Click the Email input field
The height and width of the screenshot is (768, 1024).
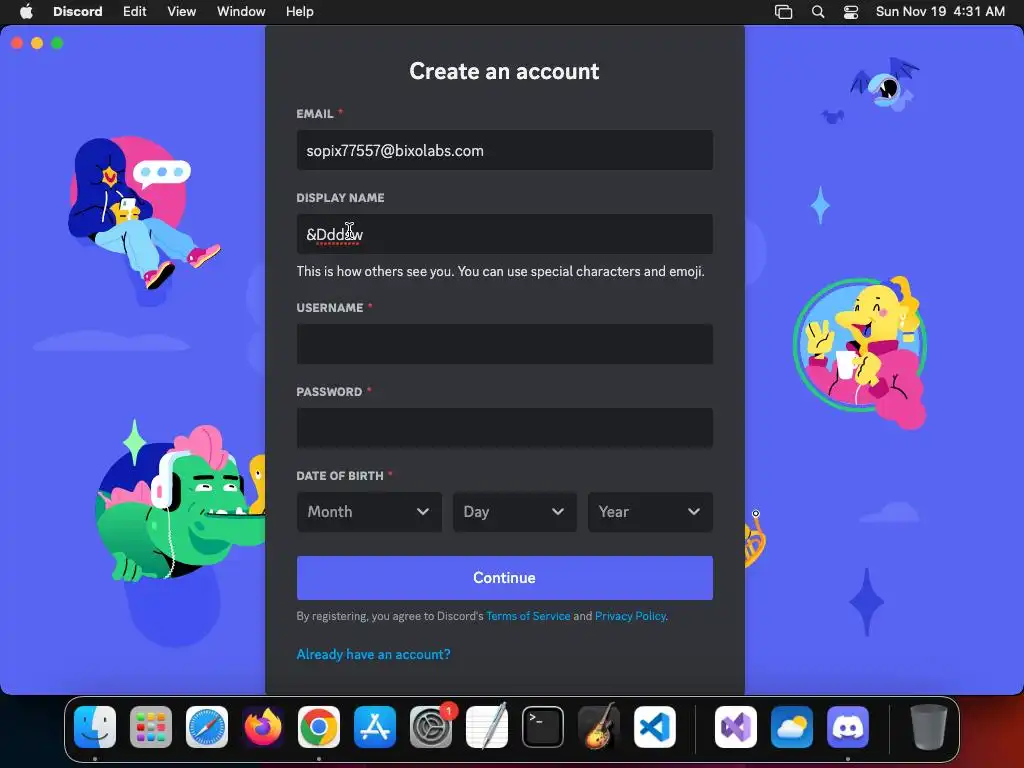(x=505, y=150)
